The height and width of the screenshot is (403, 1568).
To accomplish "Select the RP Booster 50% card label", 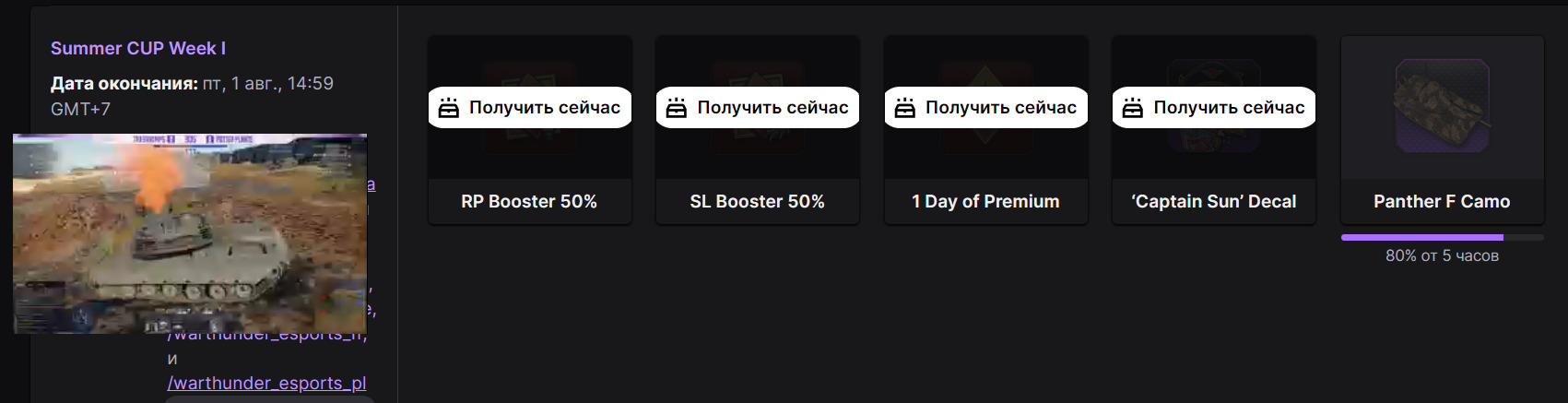I will pos(529,201).
